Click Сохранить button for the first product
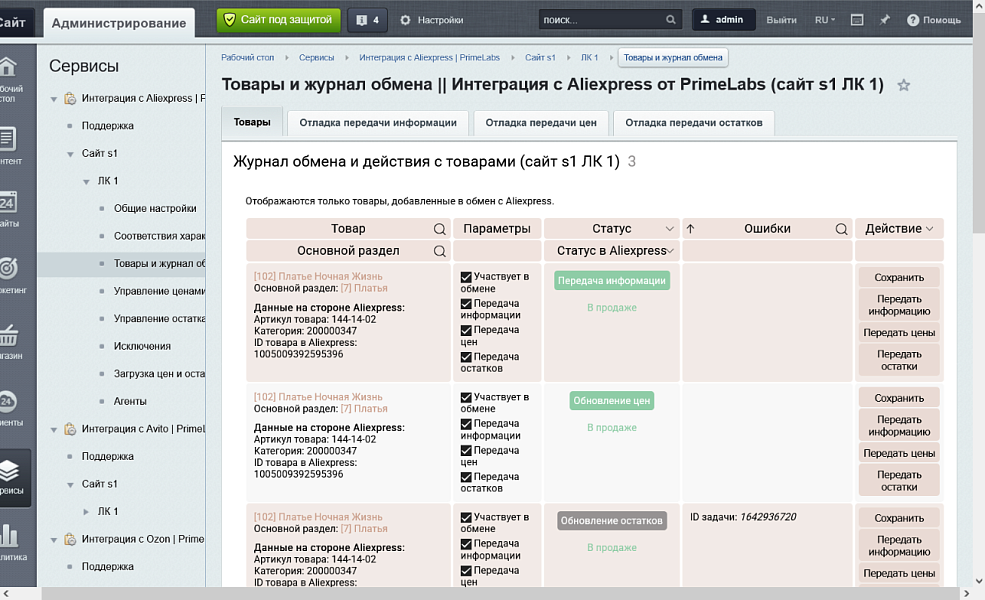Image resolution: width=985 pixels, height=600 pixels. click(899, 278)
